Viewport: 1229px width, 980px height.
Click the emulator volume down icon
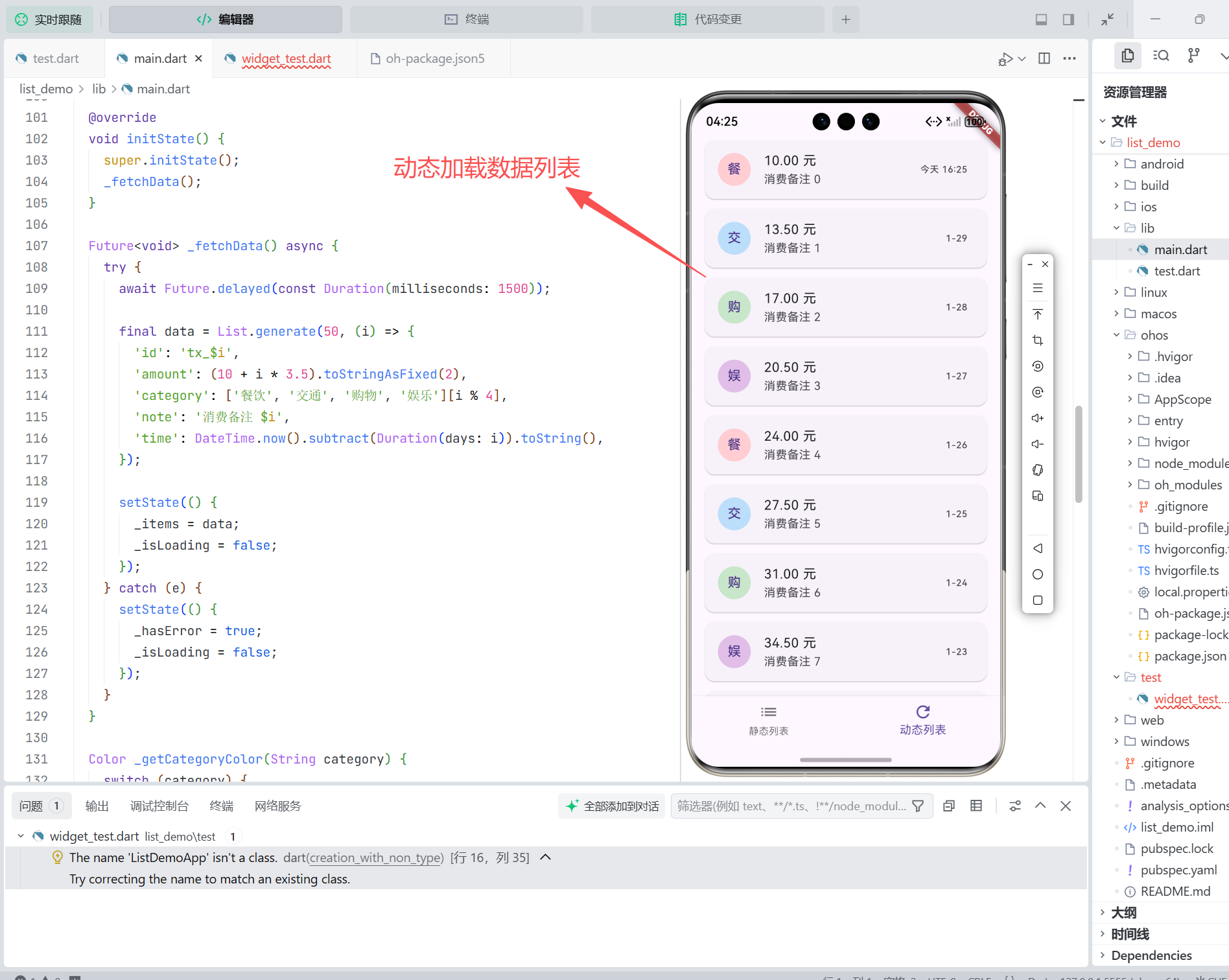coord(1038,444)
